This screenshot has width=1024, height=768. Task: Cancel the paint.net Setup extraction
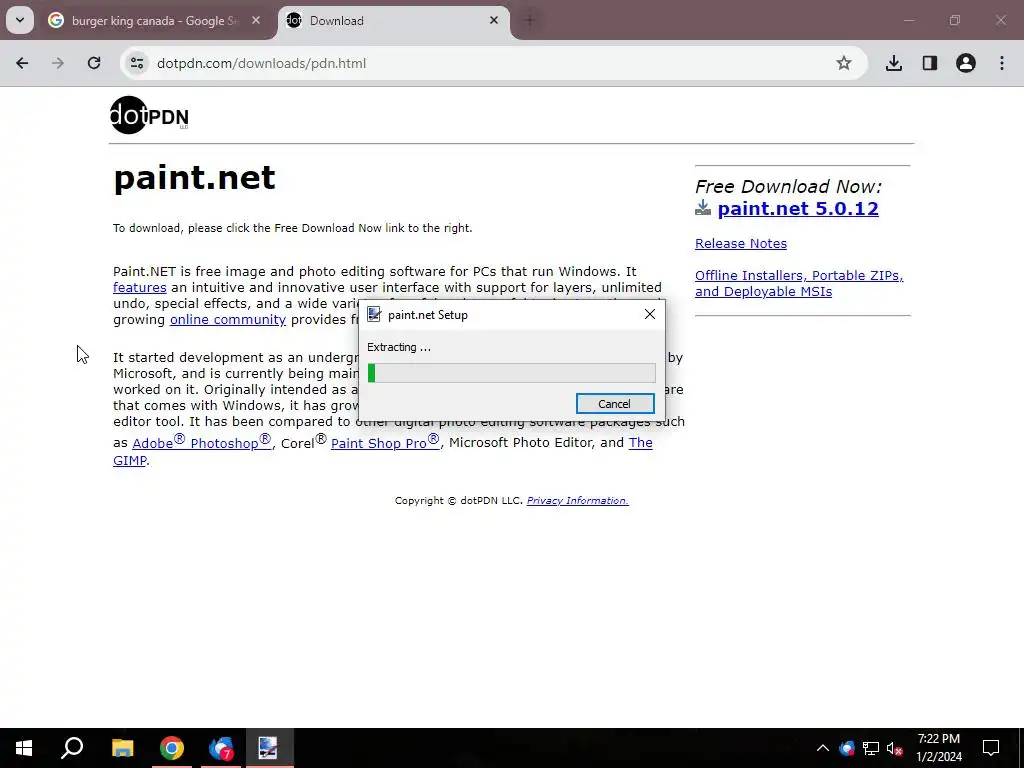click(x=615, y=404)
